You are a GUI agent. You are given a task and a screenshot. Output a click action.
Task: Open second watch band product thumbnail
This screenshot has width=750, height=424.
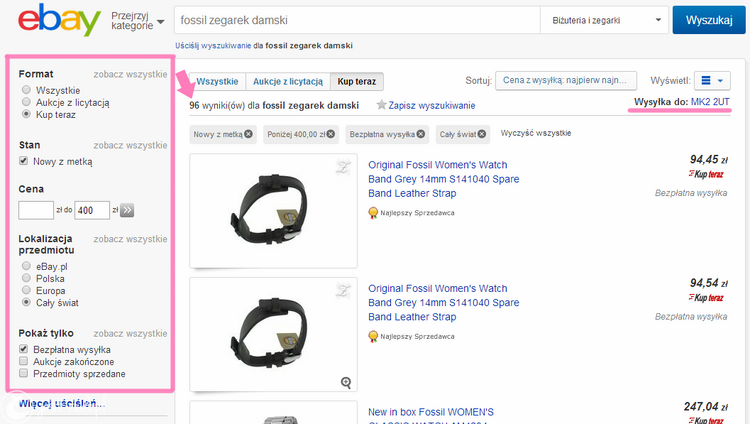[273, 335]
